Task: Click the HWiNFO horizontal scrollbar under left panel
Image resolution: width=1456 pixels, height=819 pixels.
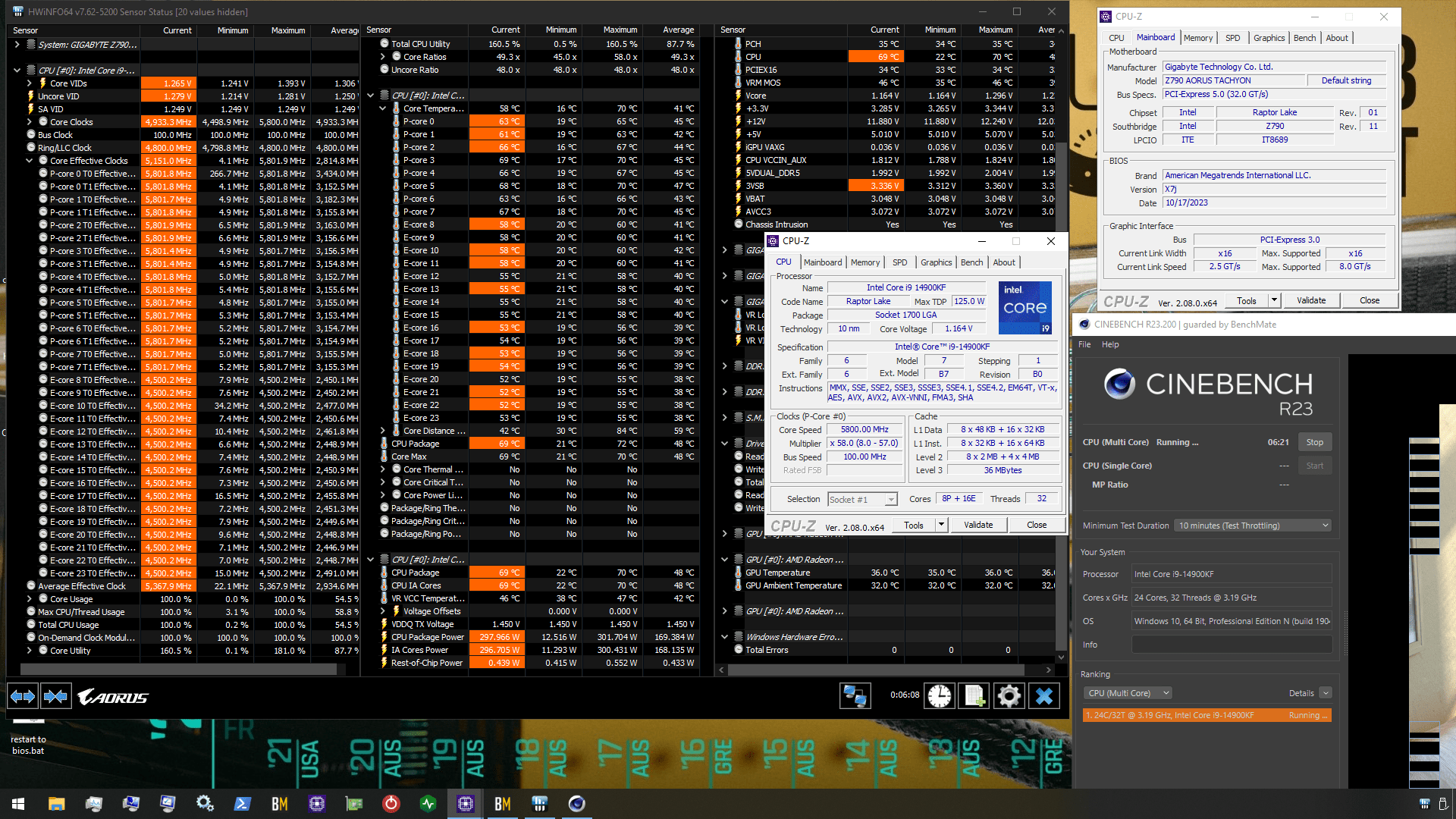Action: (x=178, y=670)
